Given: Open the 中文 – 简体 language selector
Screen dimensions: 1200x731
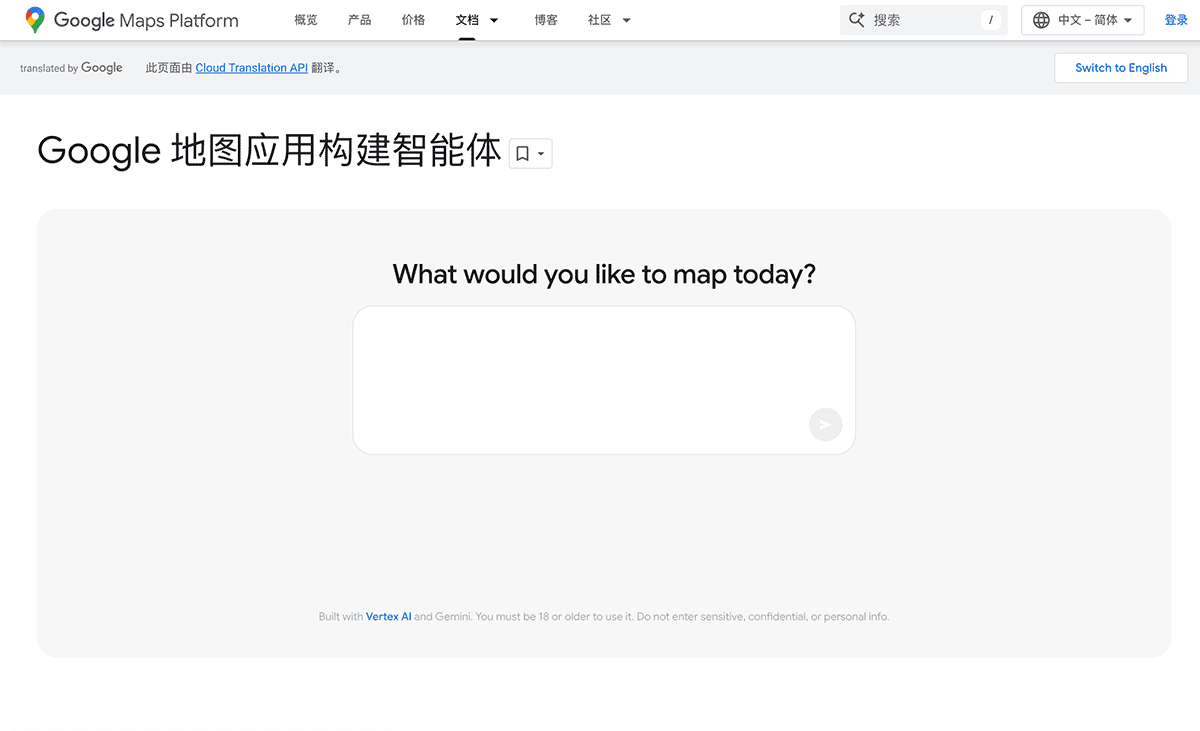Looking at the screenshot, I should [x=1082, y=19].
